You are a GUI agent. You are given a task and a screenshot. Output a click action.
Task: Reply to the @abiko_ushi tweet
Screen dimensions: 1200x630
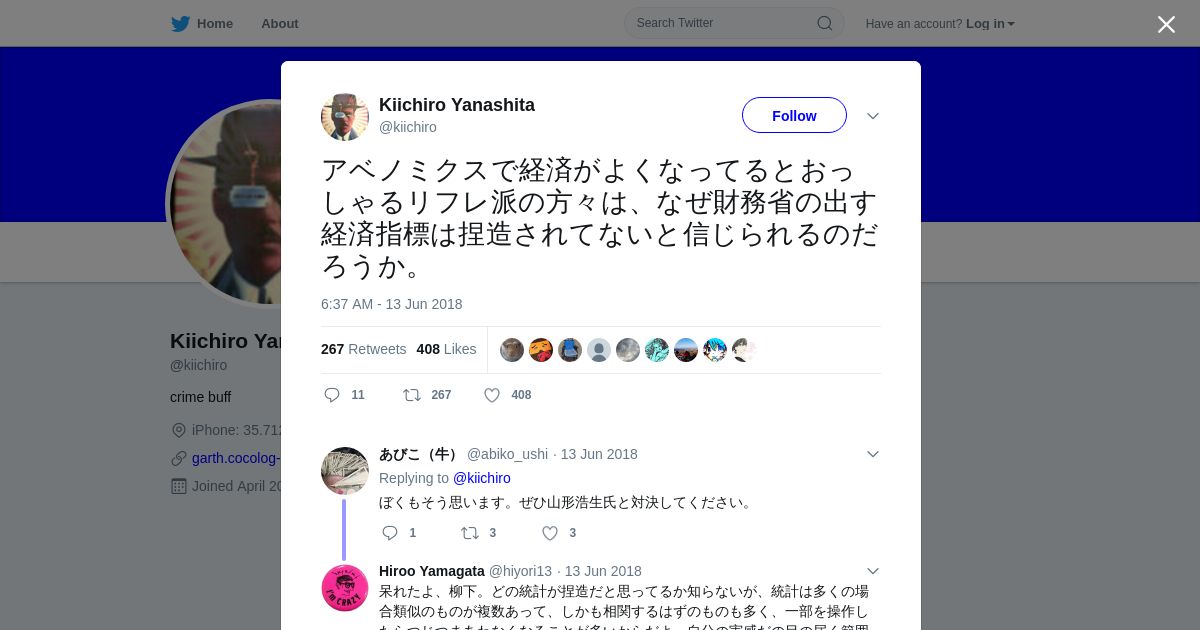pyautogui.click(x=390, y=533)
